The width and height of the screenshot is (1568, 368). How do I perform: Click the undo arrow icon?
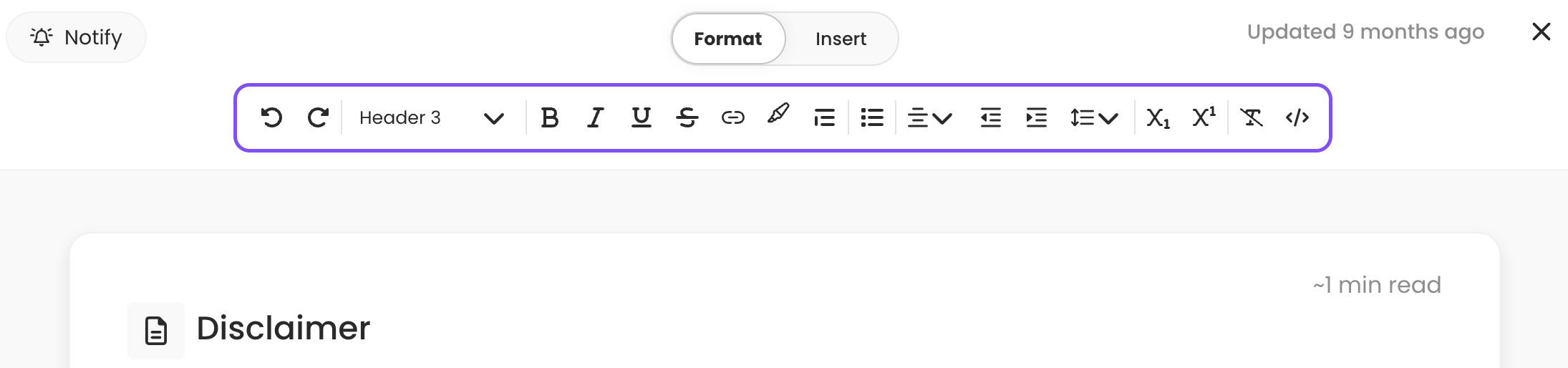coord(272,117)
